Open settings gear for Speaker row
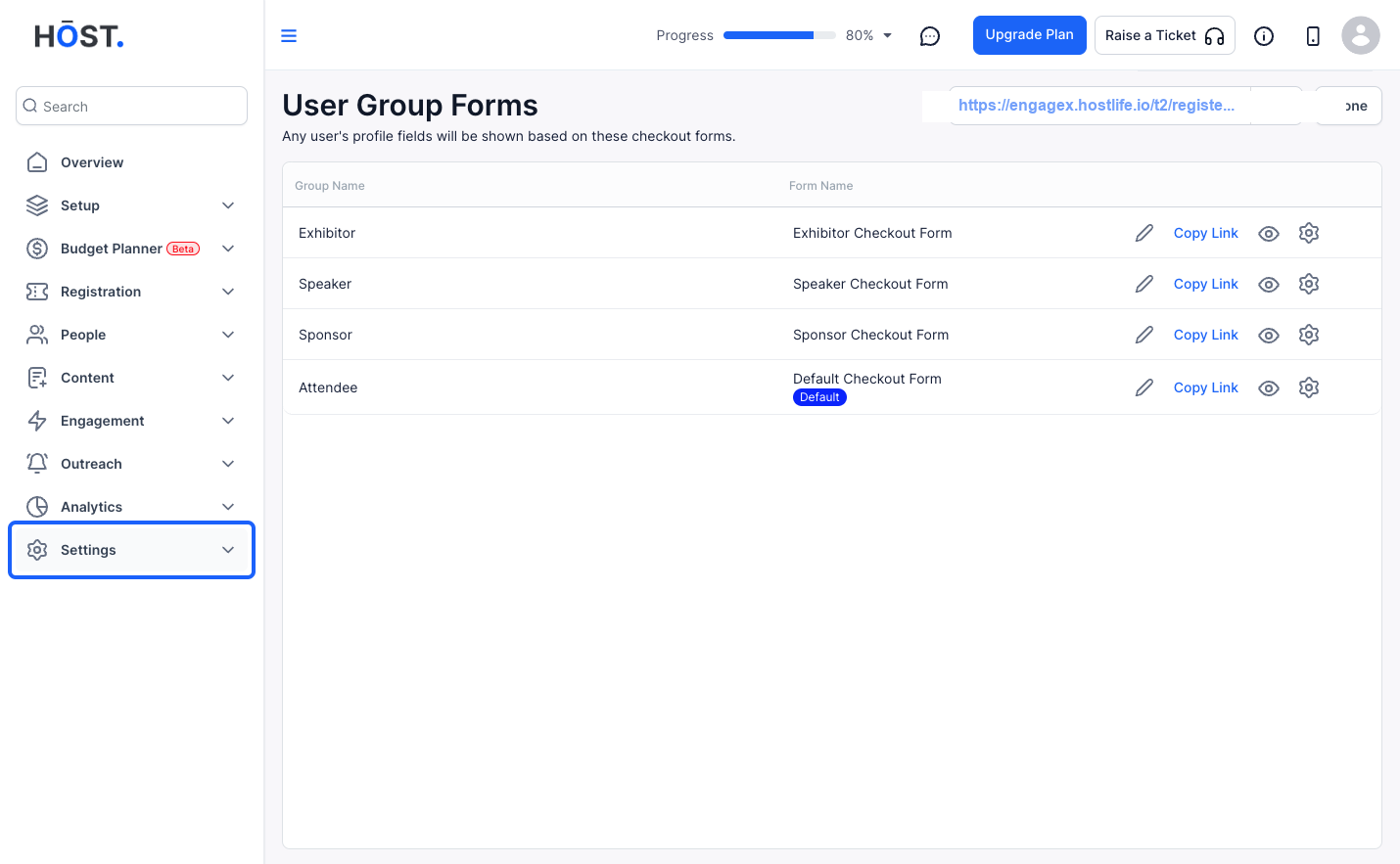Screen dimensions: 1400x864 (1309, 284)
